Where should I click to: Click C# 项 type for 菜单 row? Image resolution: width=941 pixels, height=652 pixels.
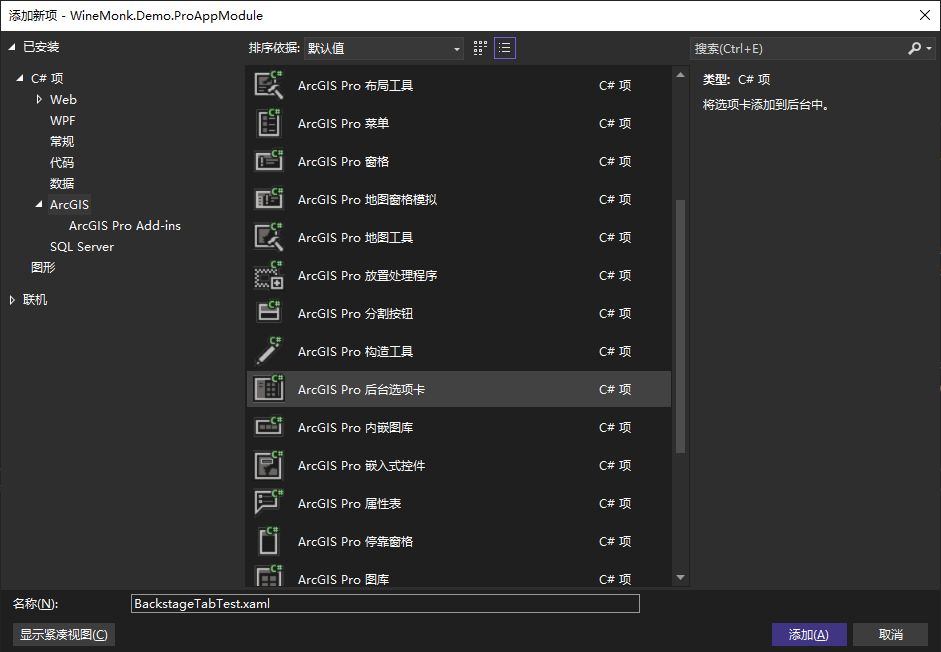[x=615, y=123]
